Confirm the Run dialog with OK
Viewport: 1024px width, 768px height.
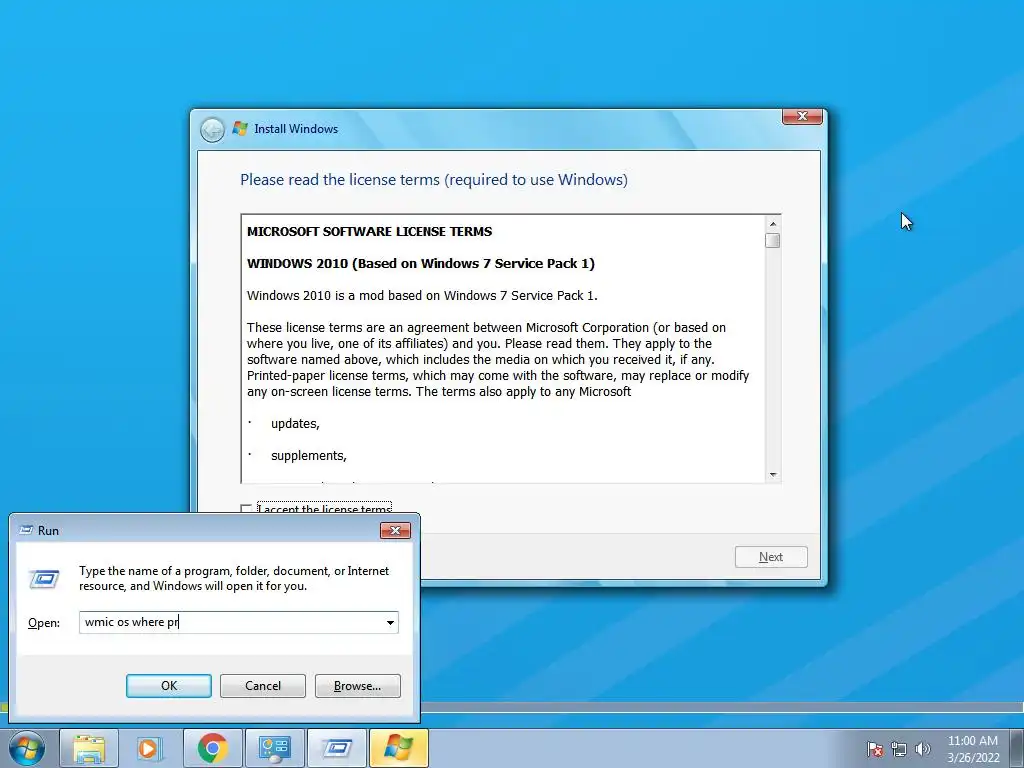coord(168,686)
